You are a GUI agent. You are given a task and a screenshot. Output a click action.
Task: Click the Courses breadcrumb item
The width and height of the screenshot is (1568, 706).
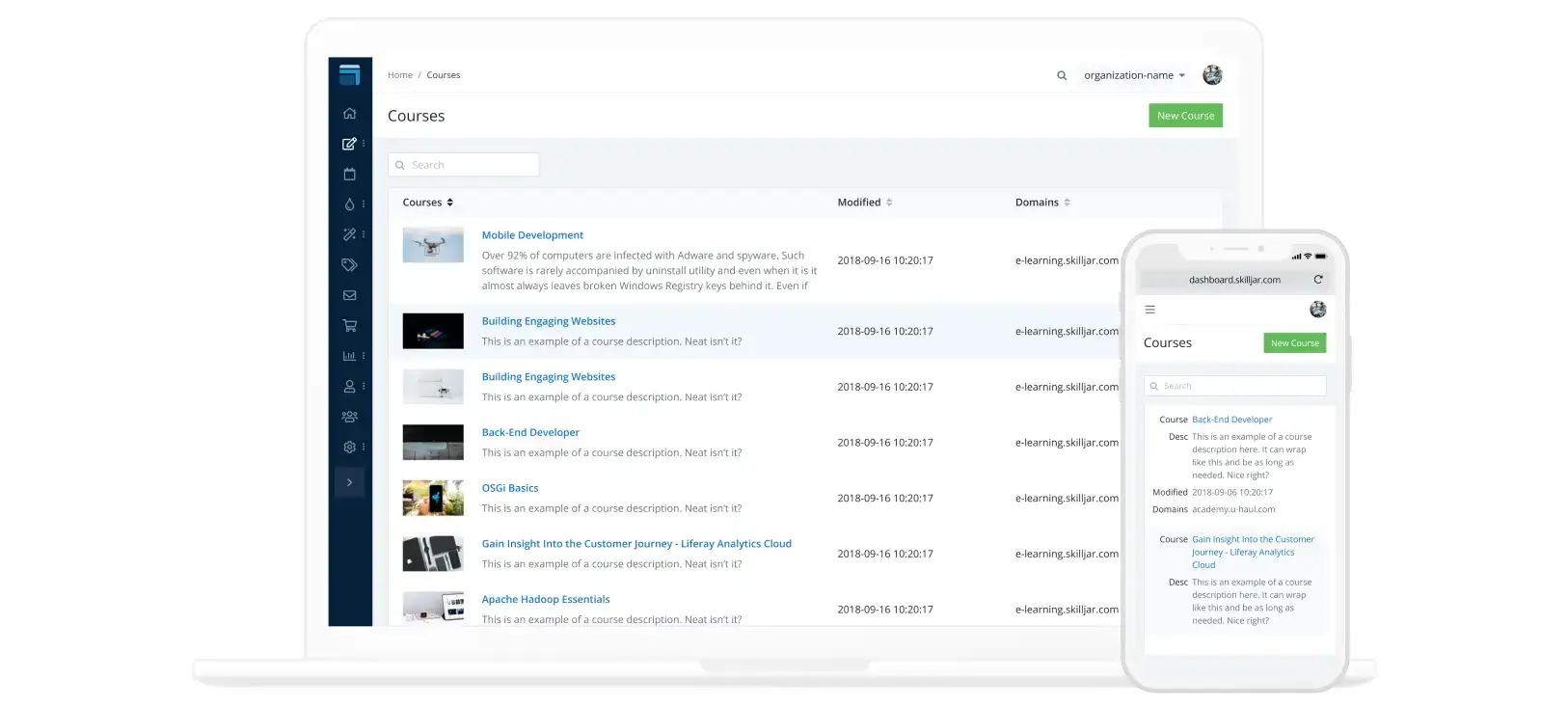444,75
